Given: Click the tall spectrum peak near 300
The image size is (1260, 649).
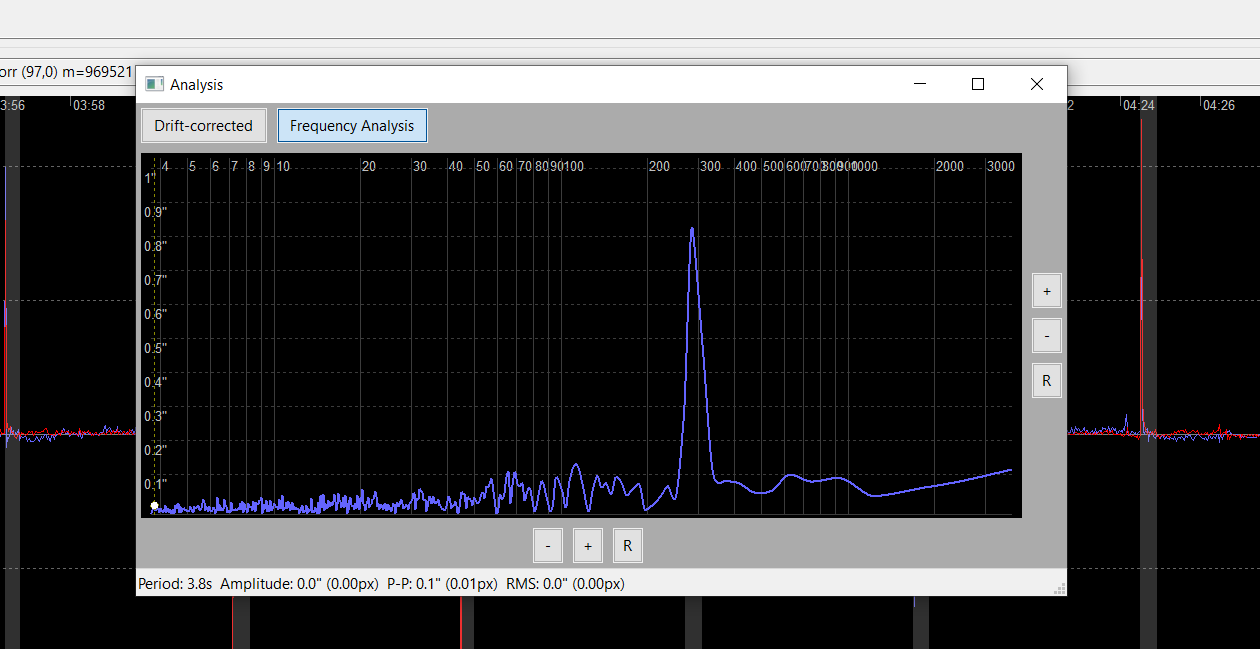Looking at the screenshot, I should pyautogui.click(x=691, y=229).
